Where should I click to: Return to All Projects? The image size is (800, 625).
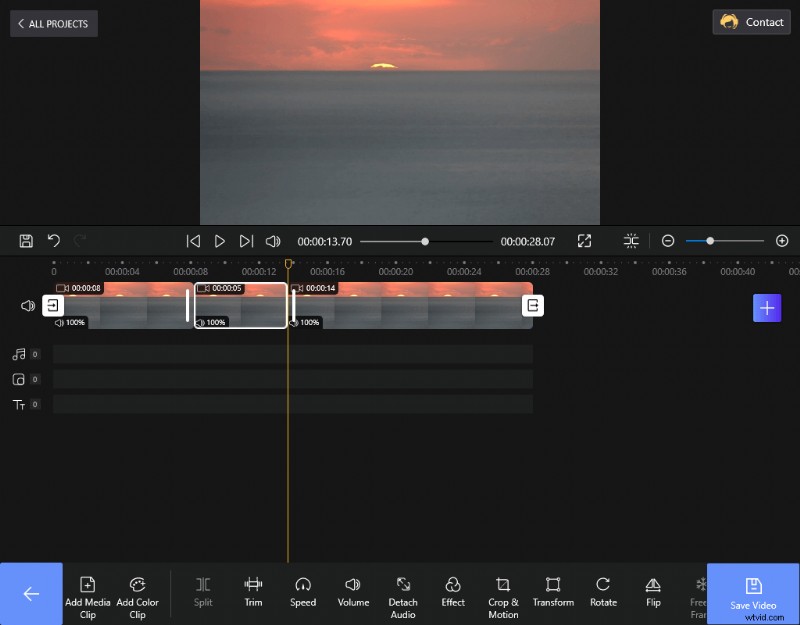click(53, 23)
